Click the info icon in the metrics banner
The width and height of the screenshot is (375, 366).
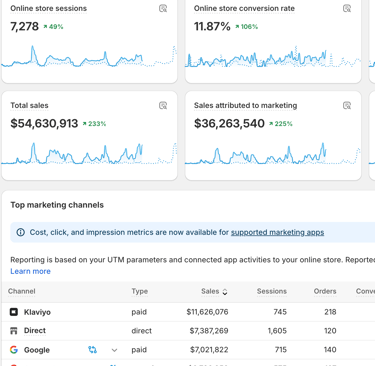click(x=21, y=232)
